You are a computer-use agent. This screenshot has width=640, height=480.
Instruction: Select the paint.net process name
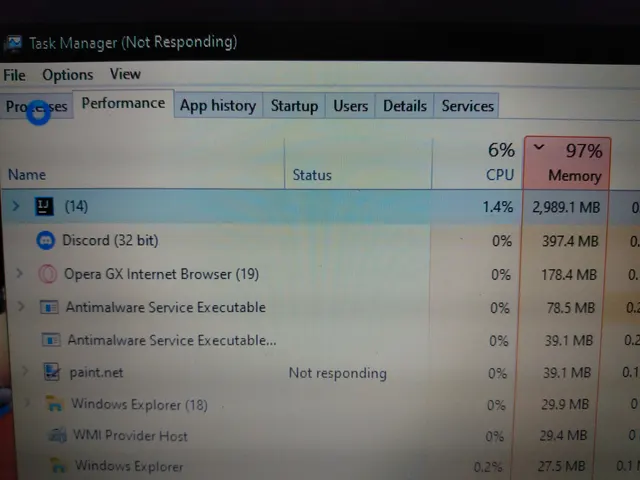[x=96, y=372]
